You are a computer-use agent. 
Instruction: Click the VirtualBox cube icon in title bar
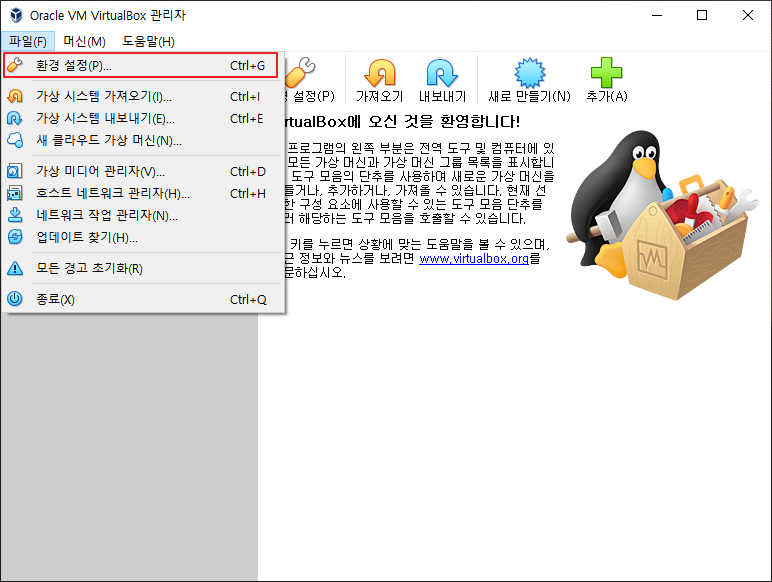16,15
